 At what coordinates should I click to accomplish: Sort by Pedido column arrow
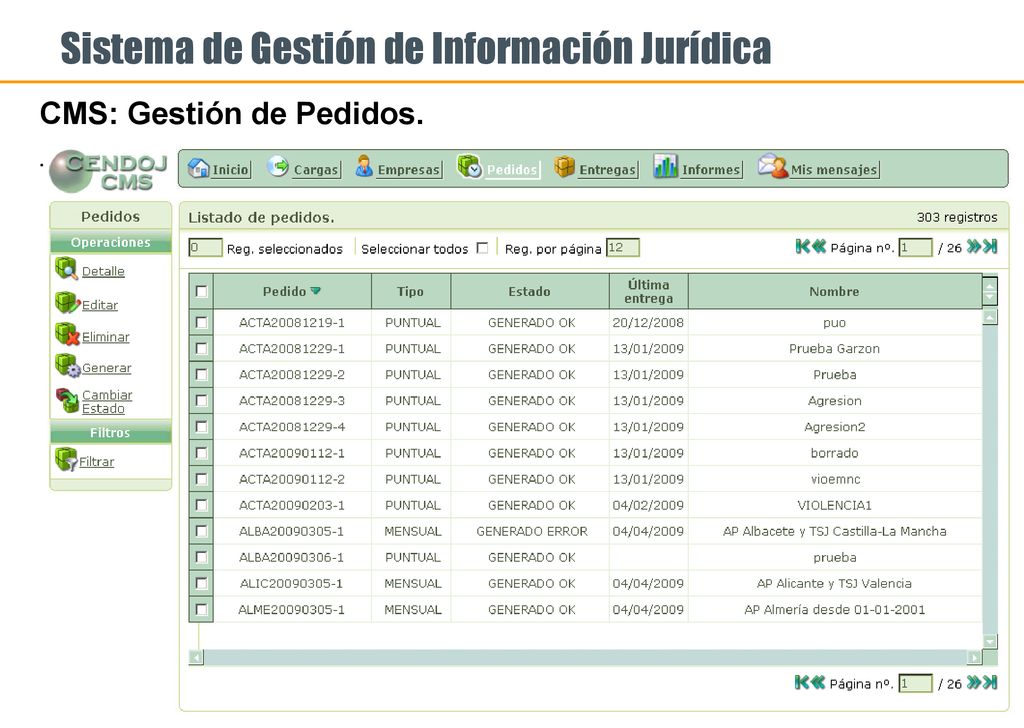(315, 291)
